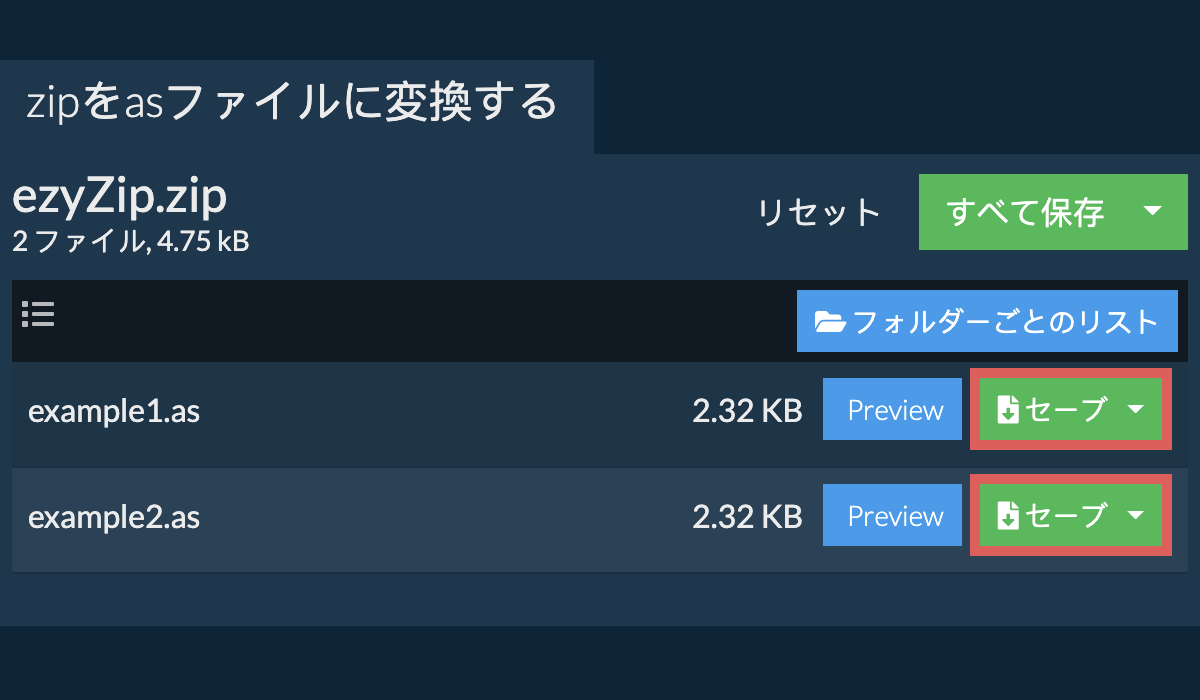The width and height of the screenshot is (1200, 700).
Task: Click the セーブ label for example2.as
Action: (x=1066, y=516)
